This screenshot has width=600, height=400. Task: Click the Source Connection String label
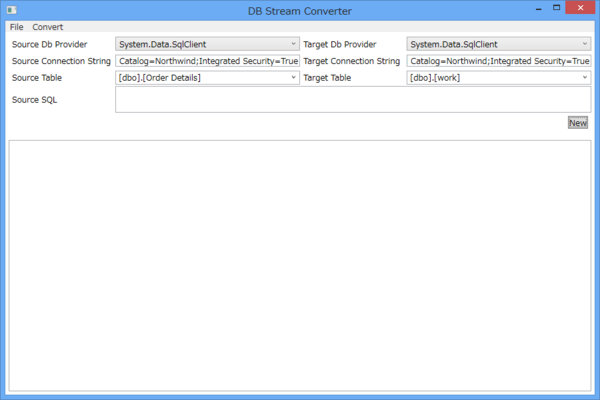click(x=61, y=61)
